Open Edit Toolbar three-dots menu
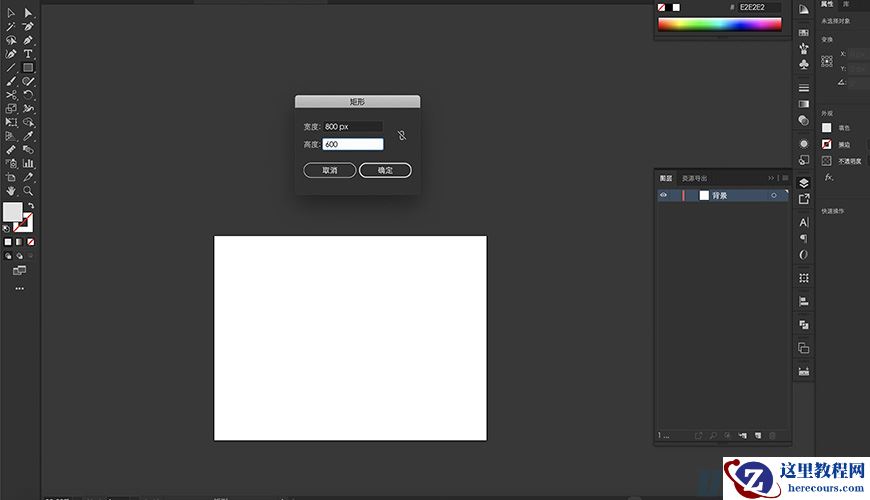Image resolution: width=870 pixels, height=500 pixels. pos(19,288)
